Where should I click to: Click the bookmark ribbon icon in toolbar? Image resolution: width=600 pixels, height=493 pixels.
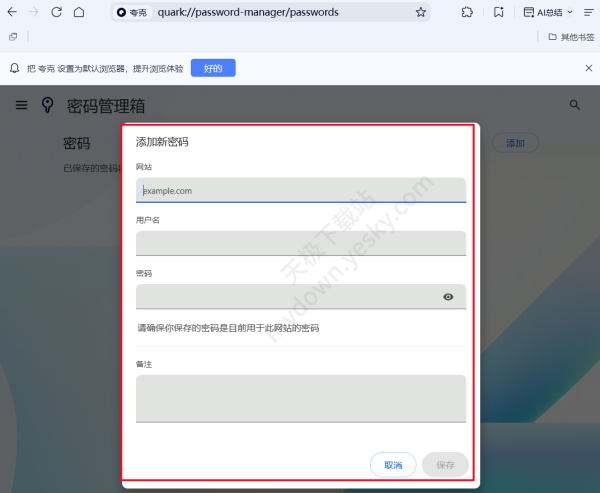pyautogui.click(x=499, y=12)
